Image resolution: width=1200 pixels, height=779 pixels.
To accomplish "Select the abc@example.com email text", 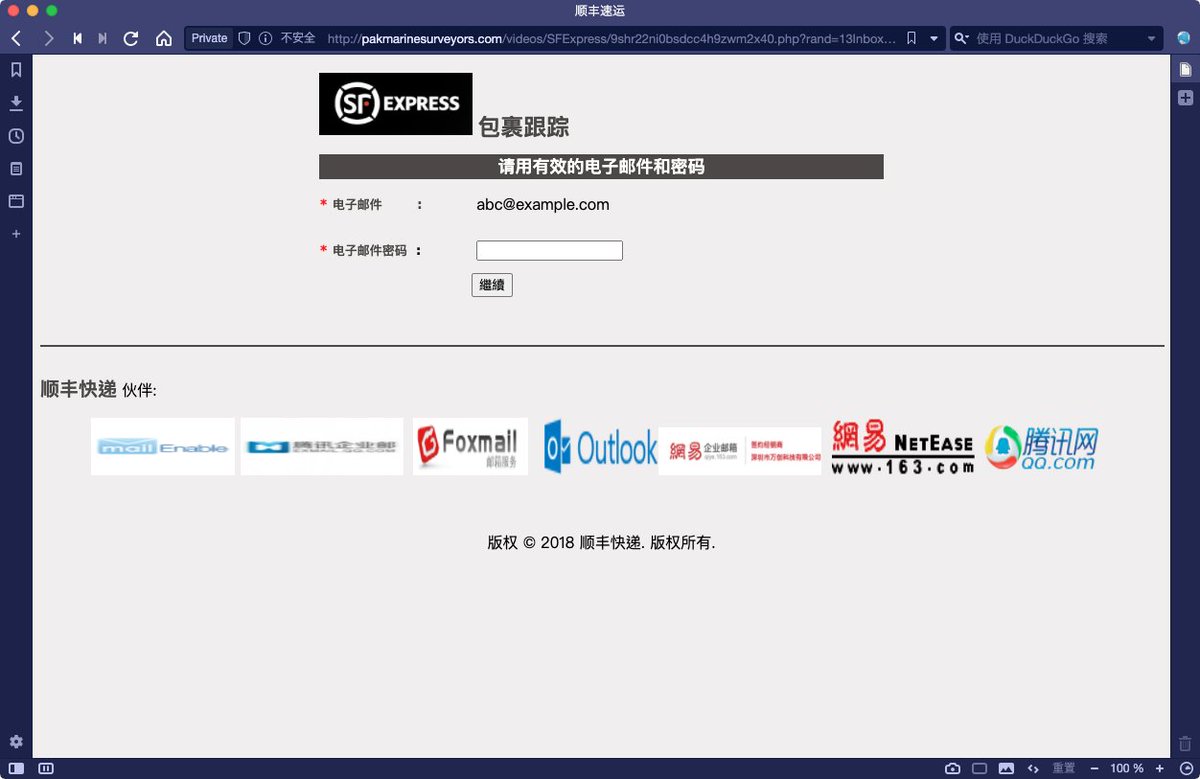I will (x=543, y=205).
